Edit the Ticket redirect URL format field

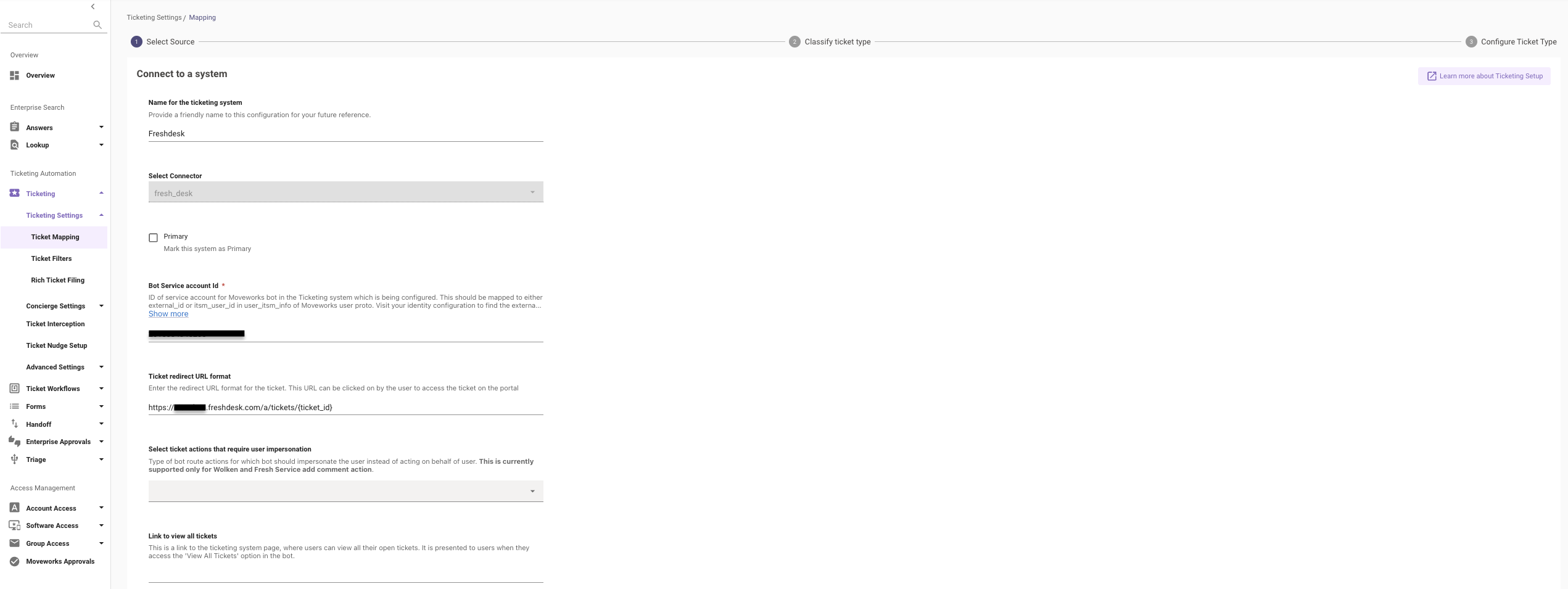click(x=345, y=407)
